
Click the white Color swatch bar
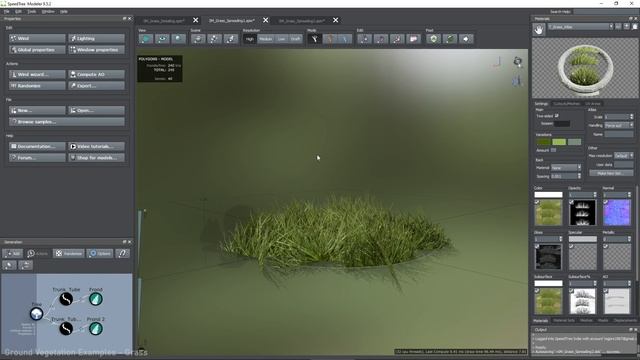point(548,195)
